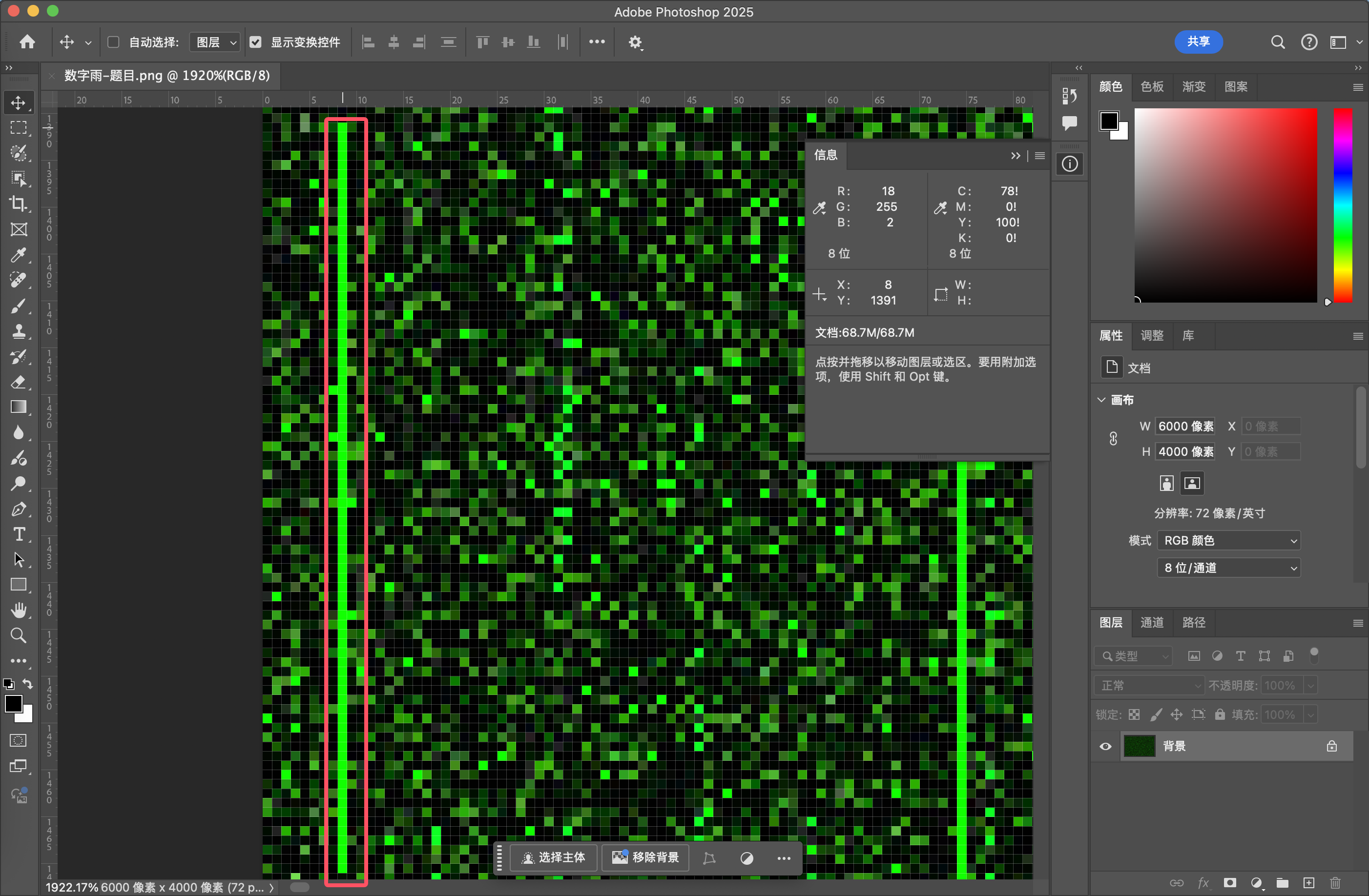Select the Crop tool
The width and height of the screenshot is (1369, 896).
[x=19, y=204]
